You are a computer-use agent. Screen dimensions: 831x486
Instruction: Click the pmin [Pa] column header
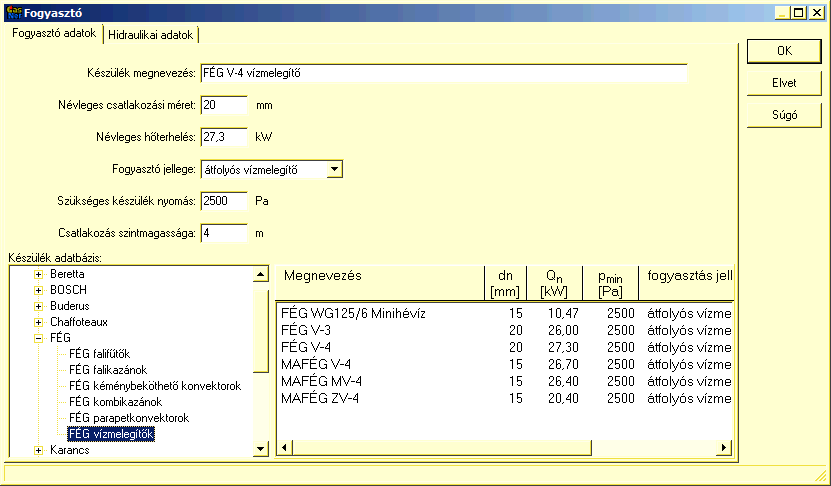(x=611, y=283)
